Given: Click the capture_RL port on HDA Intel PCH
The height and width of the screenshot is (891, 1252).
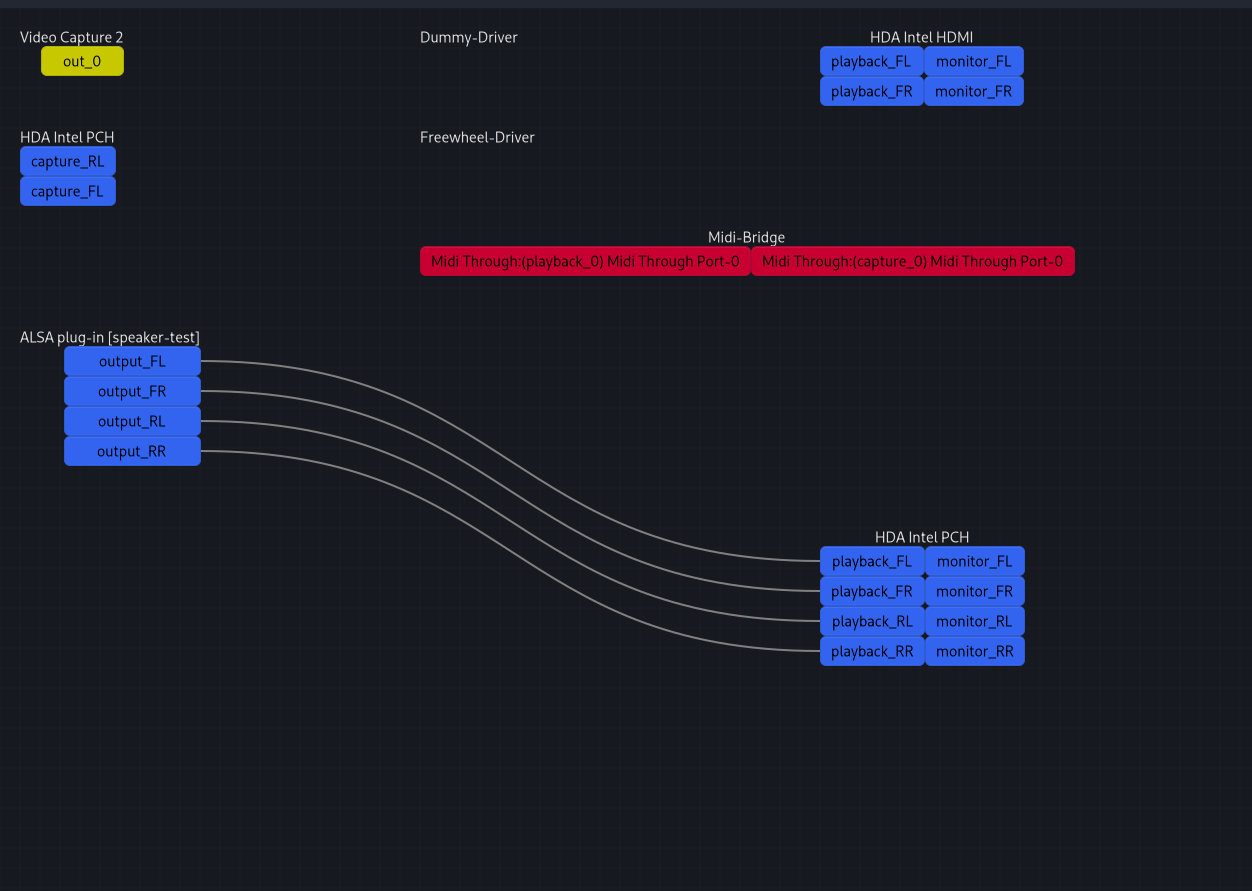Looking at the screenshot, I should [x=67, y=161].
